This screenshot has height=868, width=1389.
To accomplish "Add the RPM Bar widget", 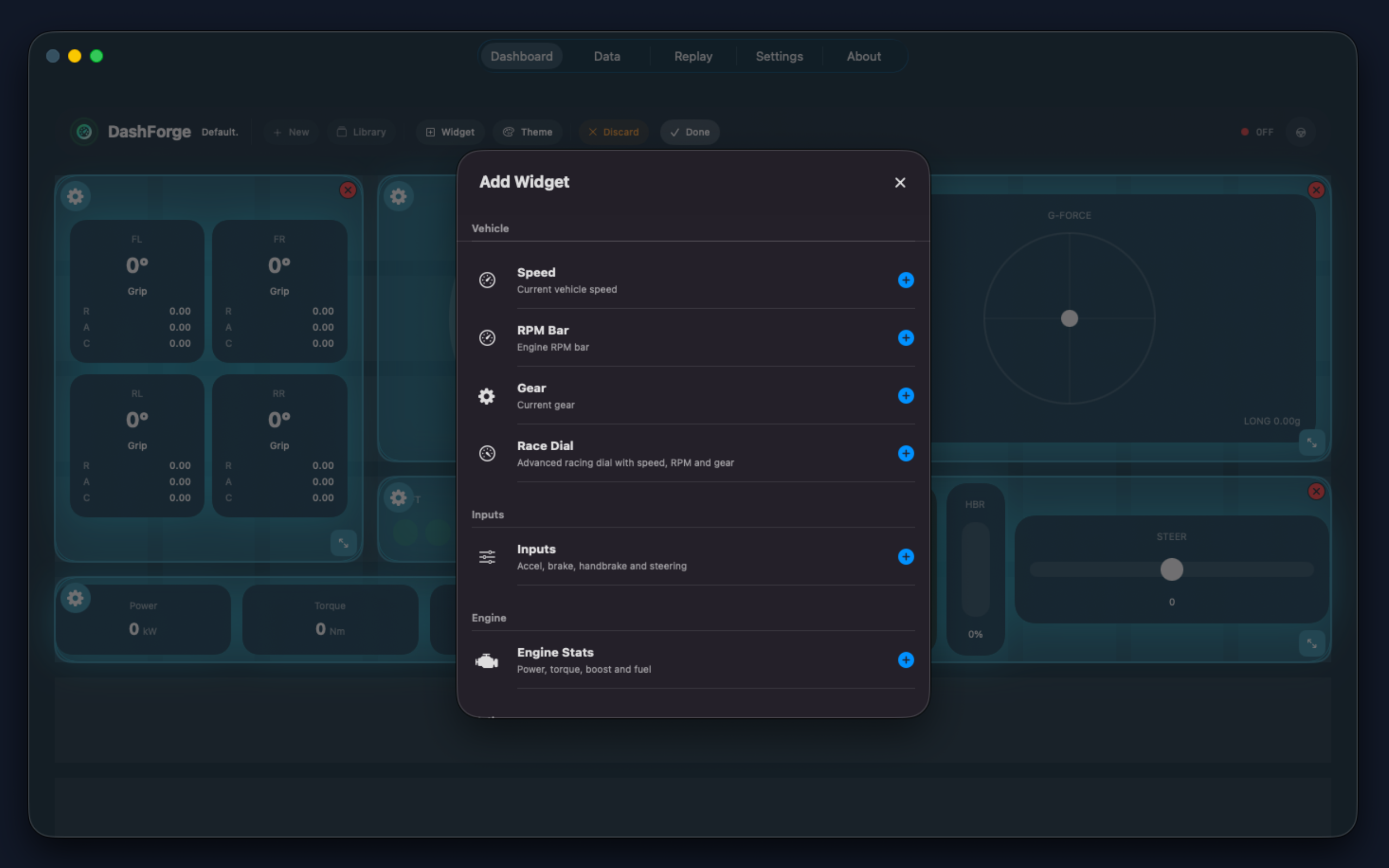I will 906,337.
